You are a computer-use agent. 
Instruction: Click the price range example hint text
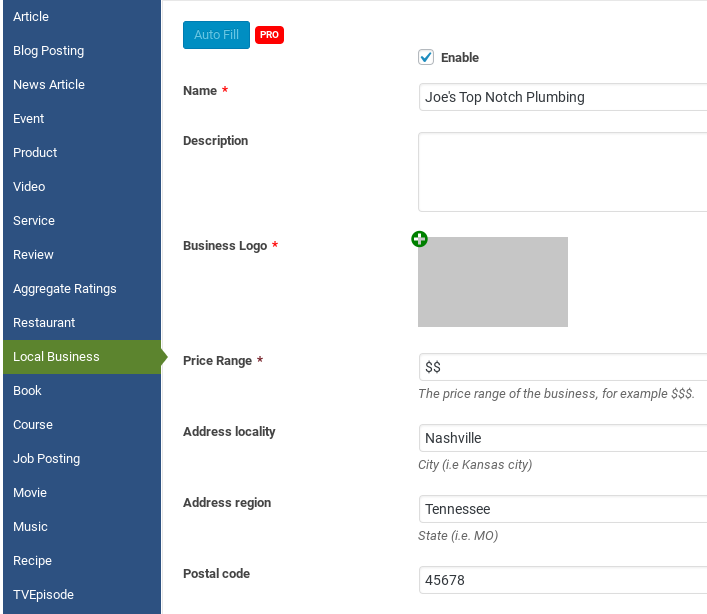[556, 394]
